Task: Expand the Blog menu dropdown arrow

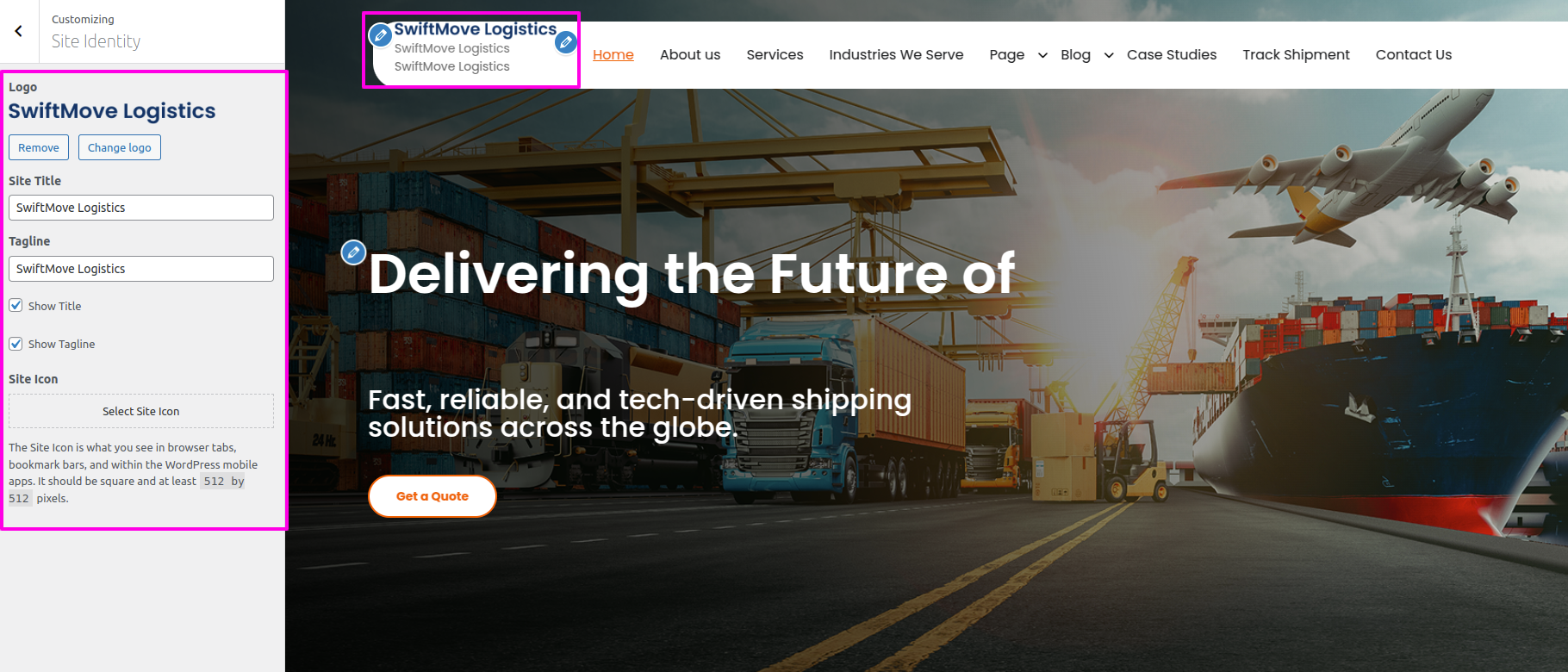Action: tap(1109, 55)
